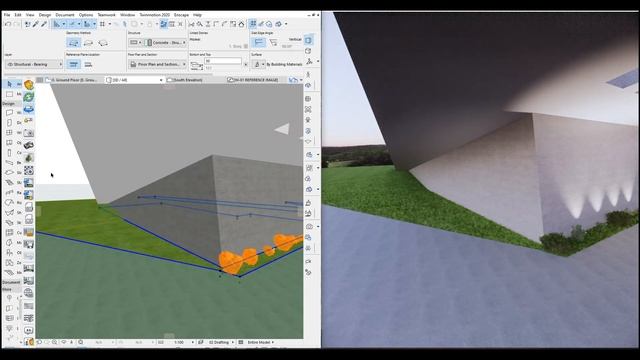The height and width of the screenshot is (360, 640).
Task: Click the By Building Materials surface label
Action: [x=284, y=64]
